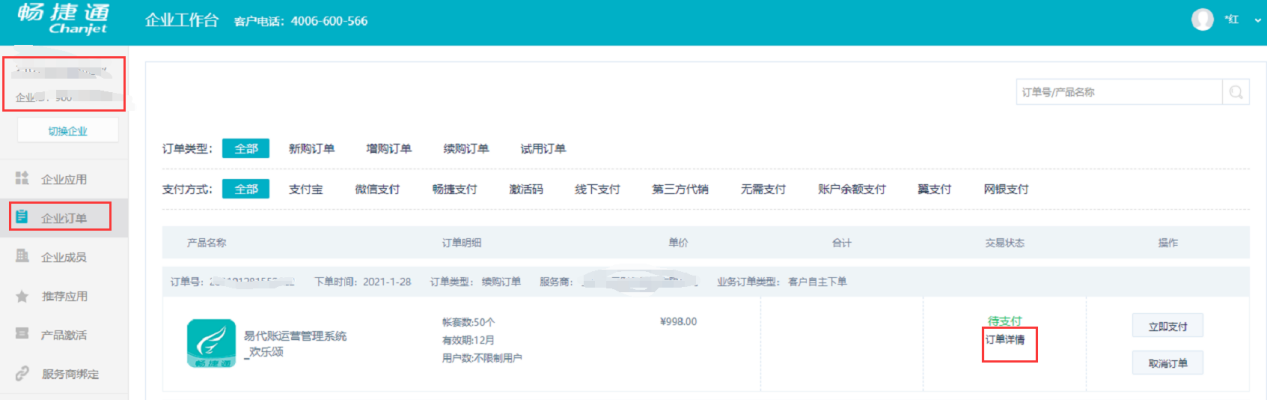Click the search magnifier icon
This screenshot has width=1267, height=400.
tap(1236, 92)
